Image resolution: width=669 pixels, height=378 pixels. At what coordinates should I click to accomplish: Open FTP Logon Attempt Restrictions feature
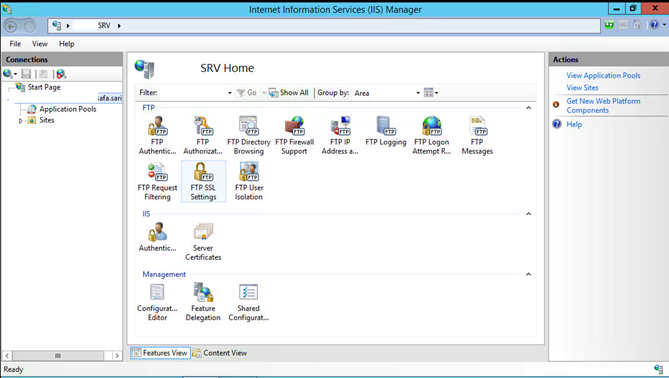click(431, 135)
